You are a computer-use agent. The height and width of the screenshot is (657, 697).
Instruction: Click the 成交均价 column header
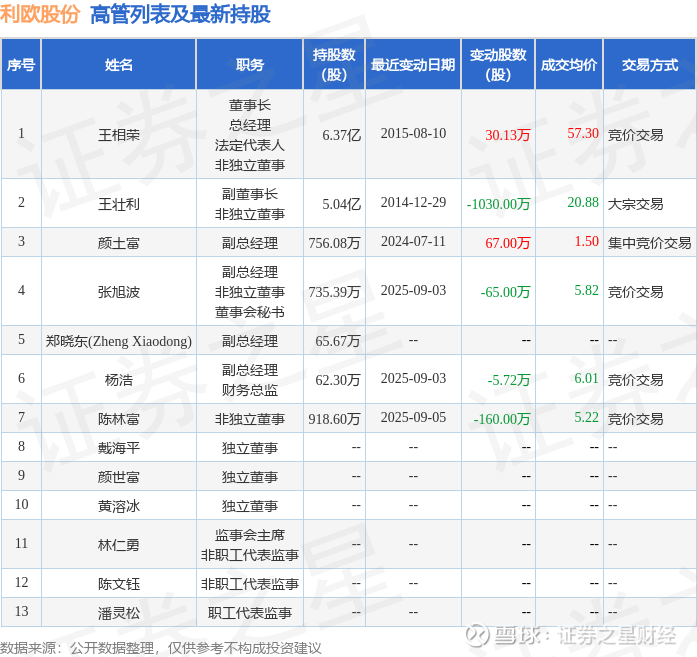point(569,65)
